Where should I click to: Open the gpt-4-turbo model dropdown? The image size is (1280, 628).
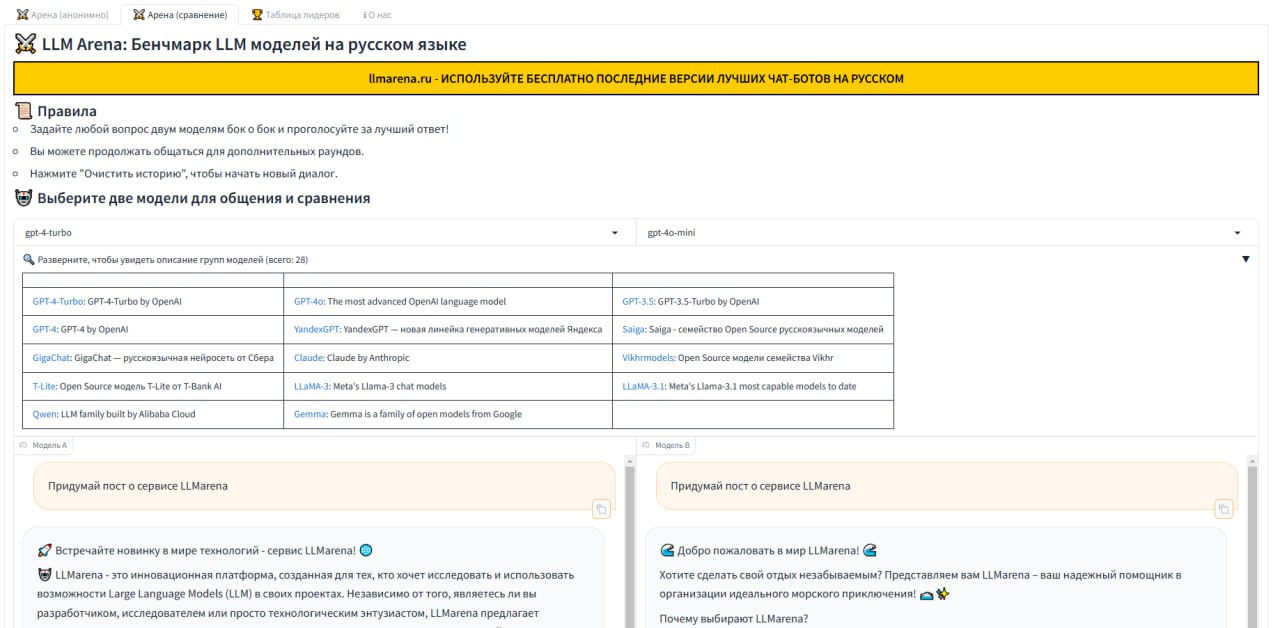(x=324, y=232)
